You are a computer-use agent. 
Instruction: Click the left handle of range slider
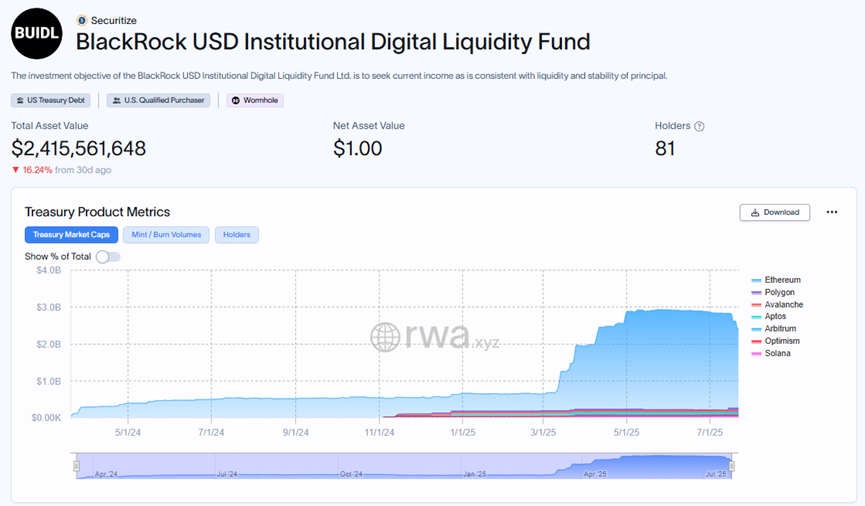point(74,466)
